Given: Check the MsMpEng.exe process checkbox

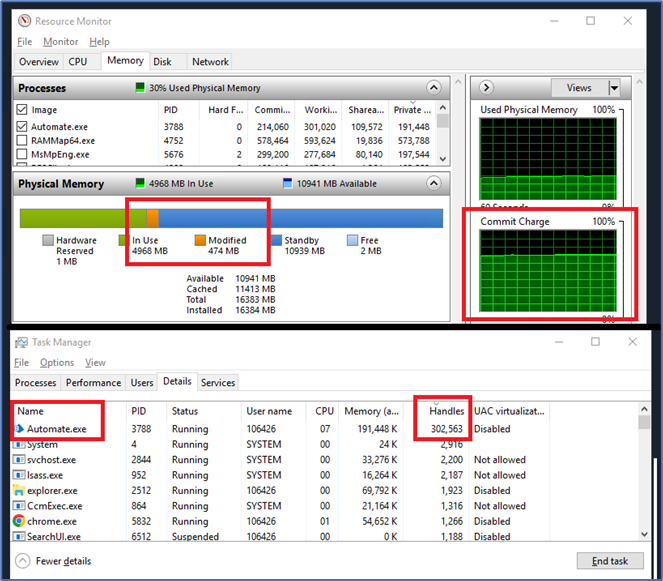Looking at the screenshot, I should pos(22,154).
